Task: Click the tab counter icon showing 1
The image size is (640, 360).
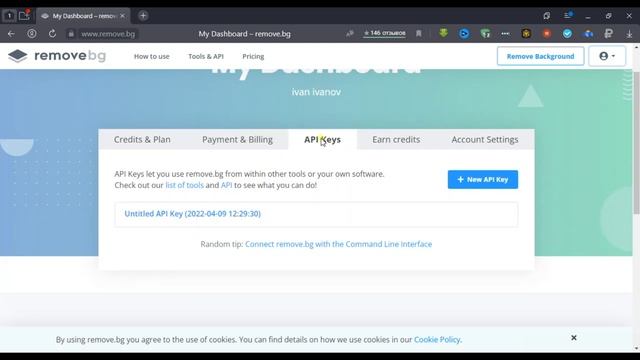Action: point(9,16)
